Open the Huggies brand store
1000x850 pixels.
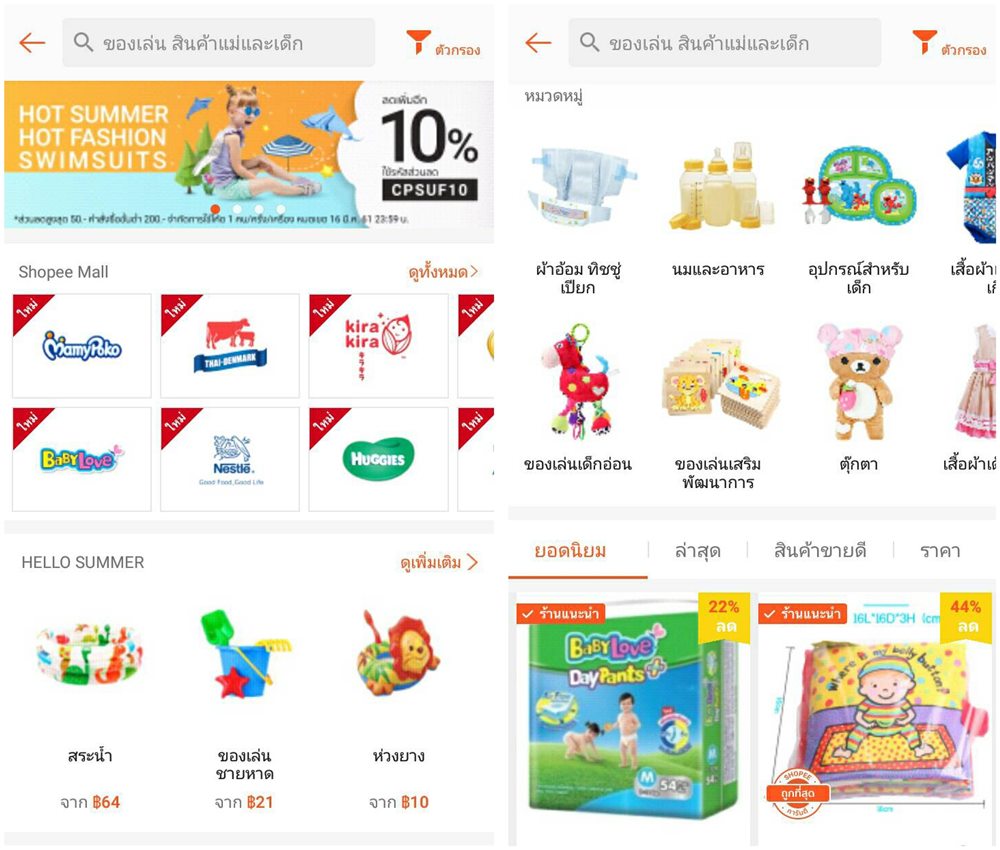point(378,459)
